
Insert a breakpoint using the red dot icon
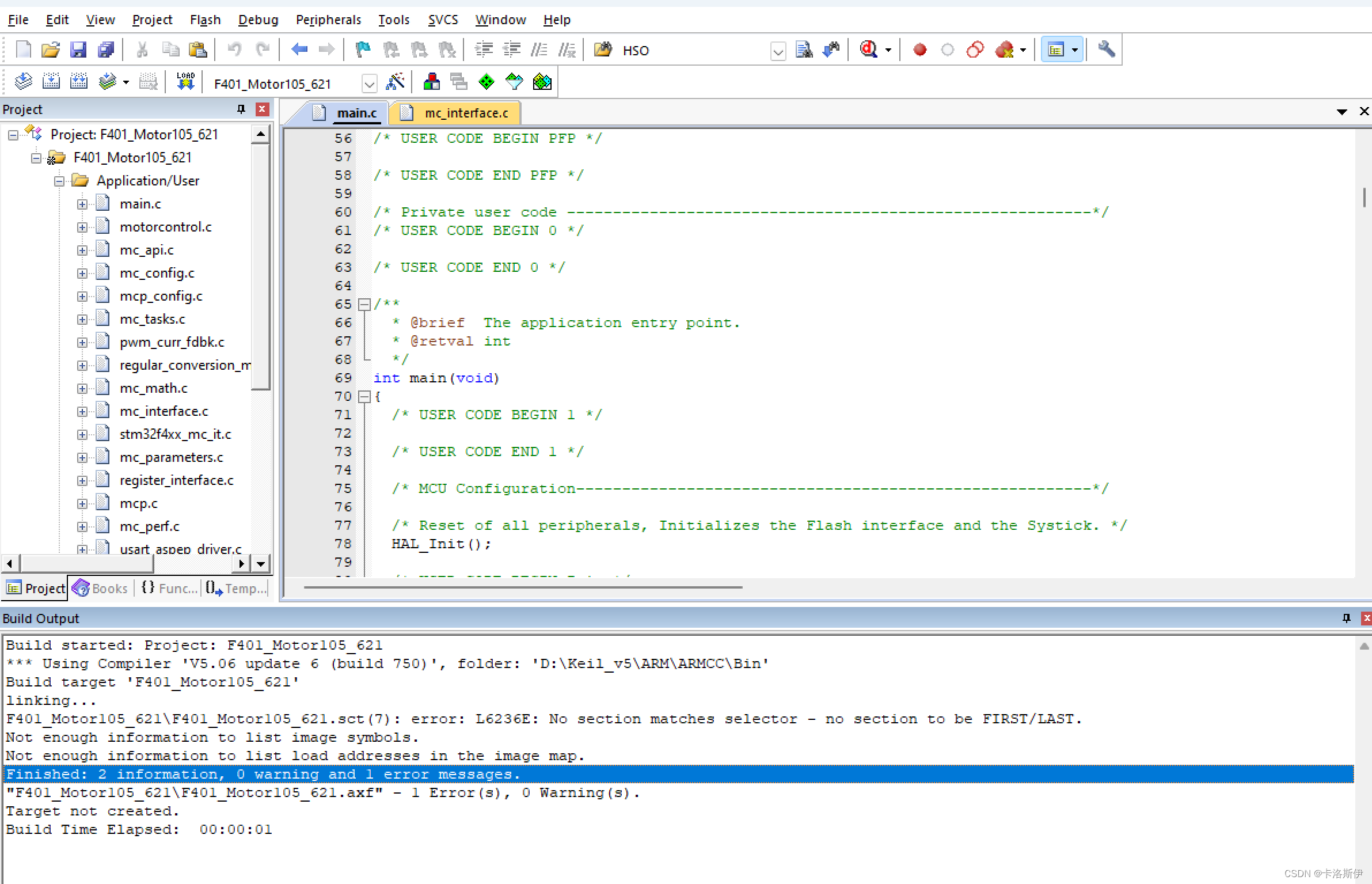click(x=919, y=50)
